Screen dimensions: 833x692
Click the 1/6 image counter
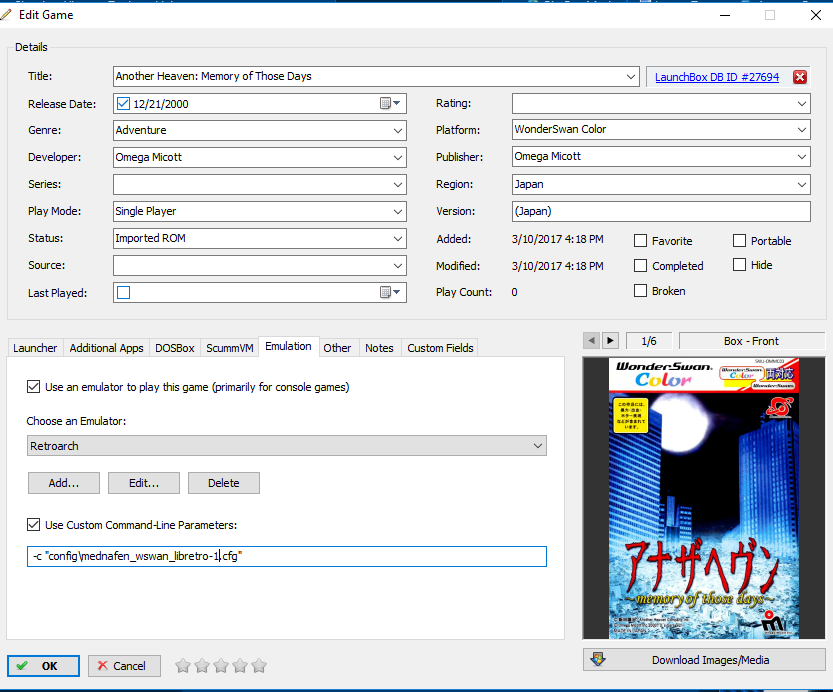coord(649,341)
